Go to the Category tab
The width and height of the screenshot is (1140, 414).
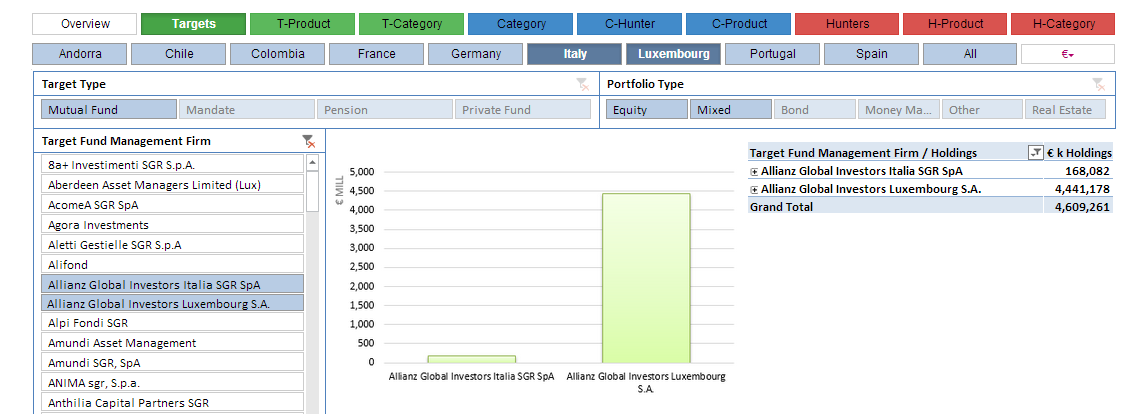(x=521, y=24)
